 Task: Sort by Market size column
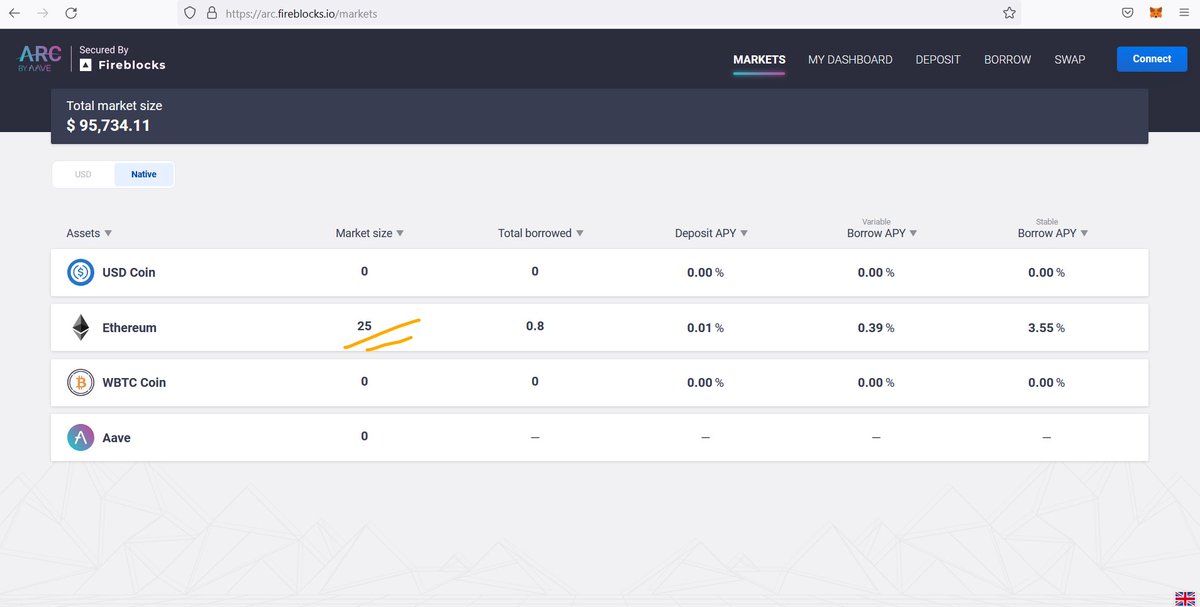pyautogui.click(x=370, y=233)
